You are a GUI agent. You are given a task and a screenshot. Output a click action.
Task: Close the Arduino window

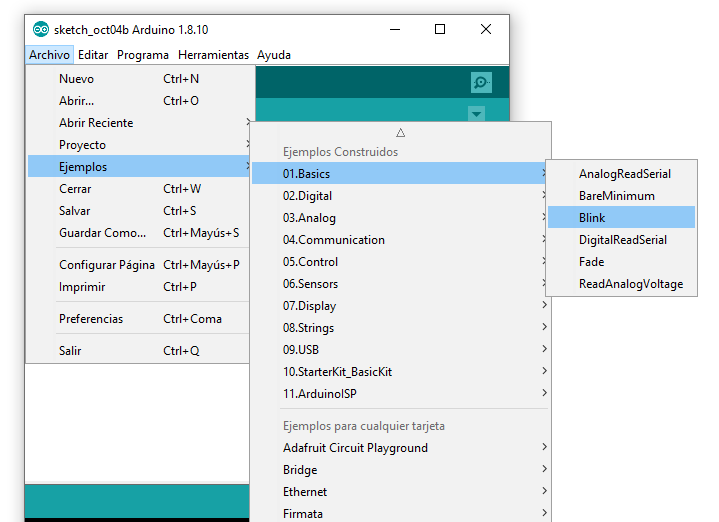[x=486, y=29]
